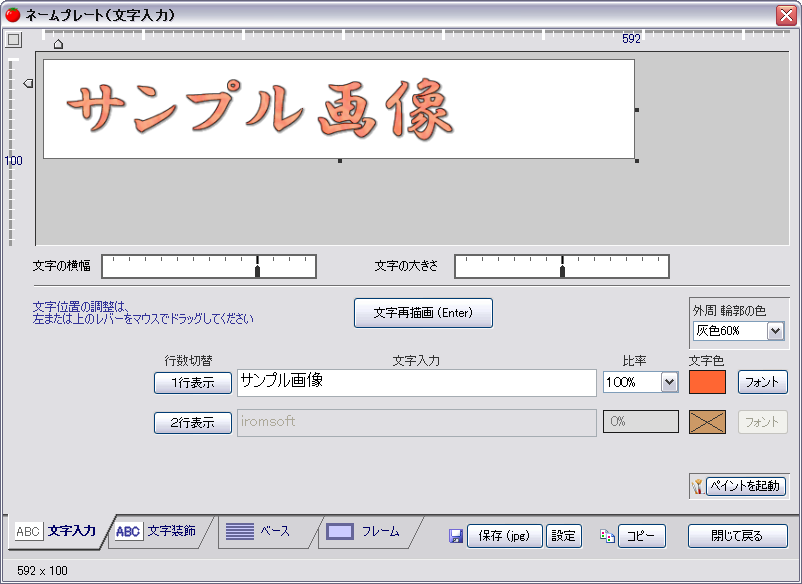
Task: Click the rectangle icon of フレーム tab
Action: pos(340,531)
